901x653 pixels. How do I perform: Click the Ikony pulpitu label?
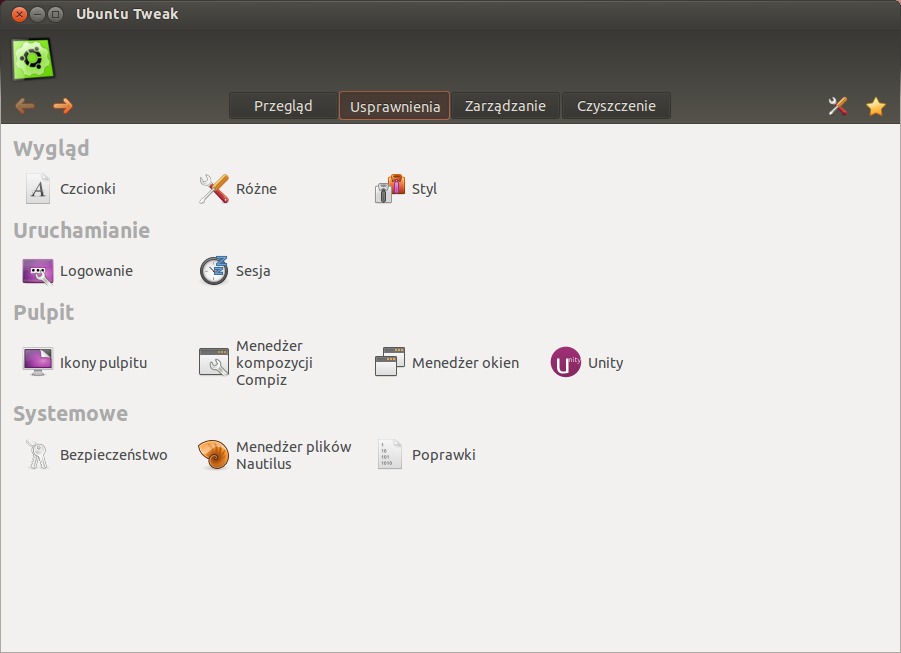click(x=104, y=363)
